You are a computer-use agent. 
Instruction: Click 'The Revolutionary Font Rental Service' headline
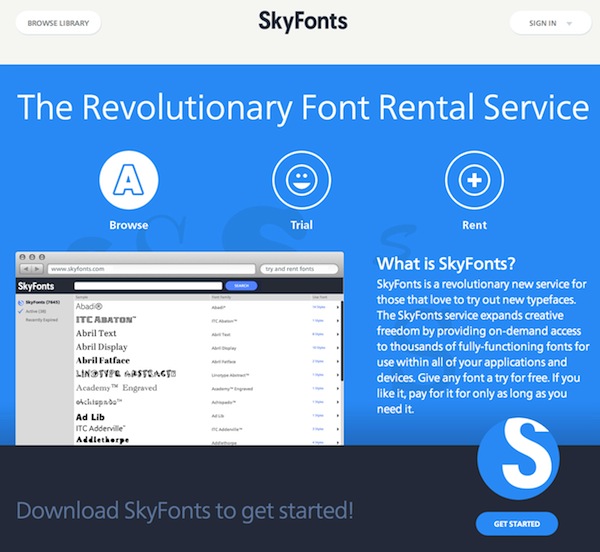[303, 107]
